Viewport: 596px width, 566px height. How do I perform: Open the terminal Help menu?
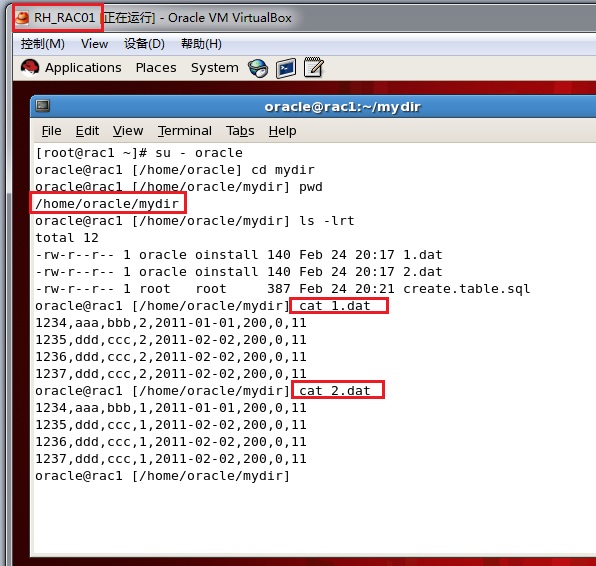pyautogui.click(x=282, y=131)
